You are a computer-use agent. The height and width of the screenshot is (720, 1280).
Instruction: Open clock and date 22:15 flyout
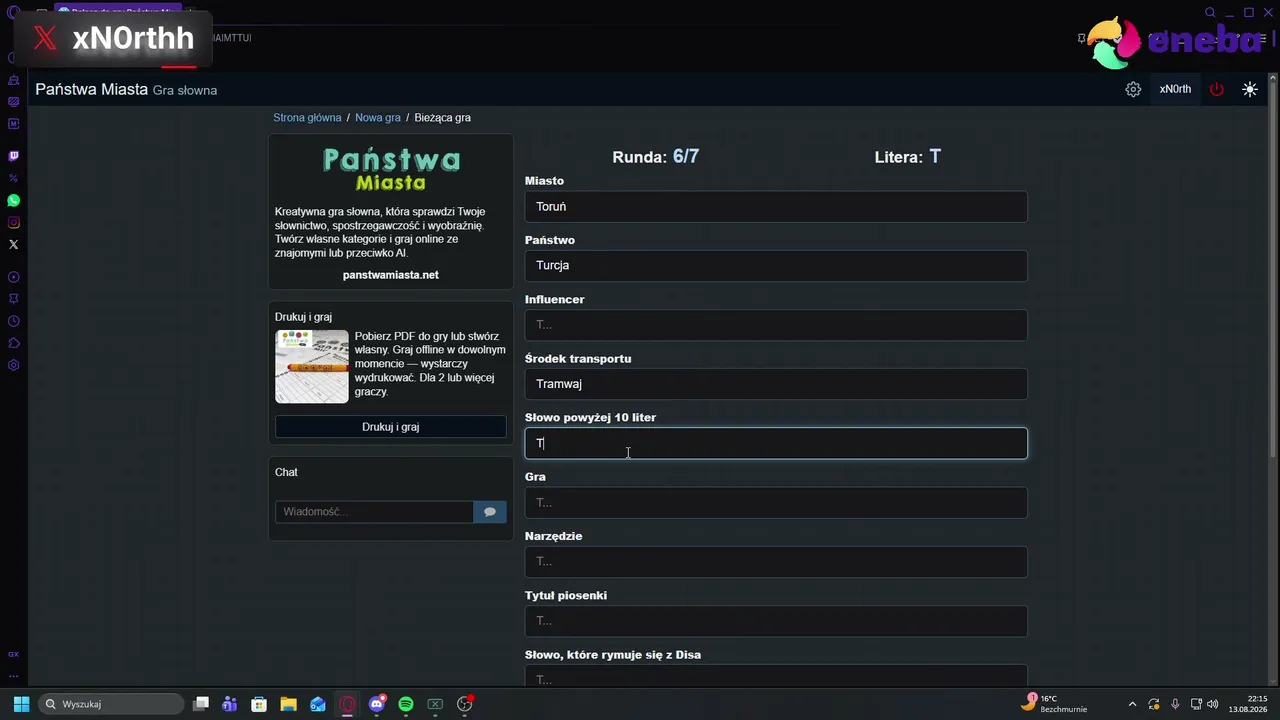click(1249, 704)
